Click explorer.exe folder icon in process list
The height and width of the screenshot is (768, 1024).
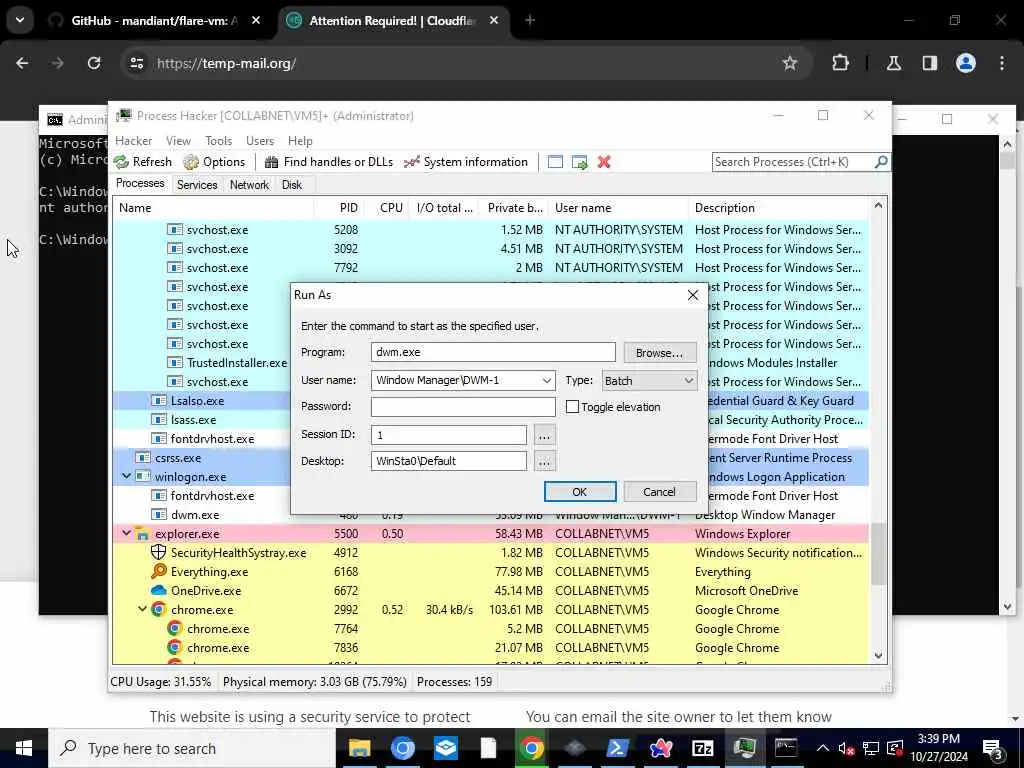(142, 534)
